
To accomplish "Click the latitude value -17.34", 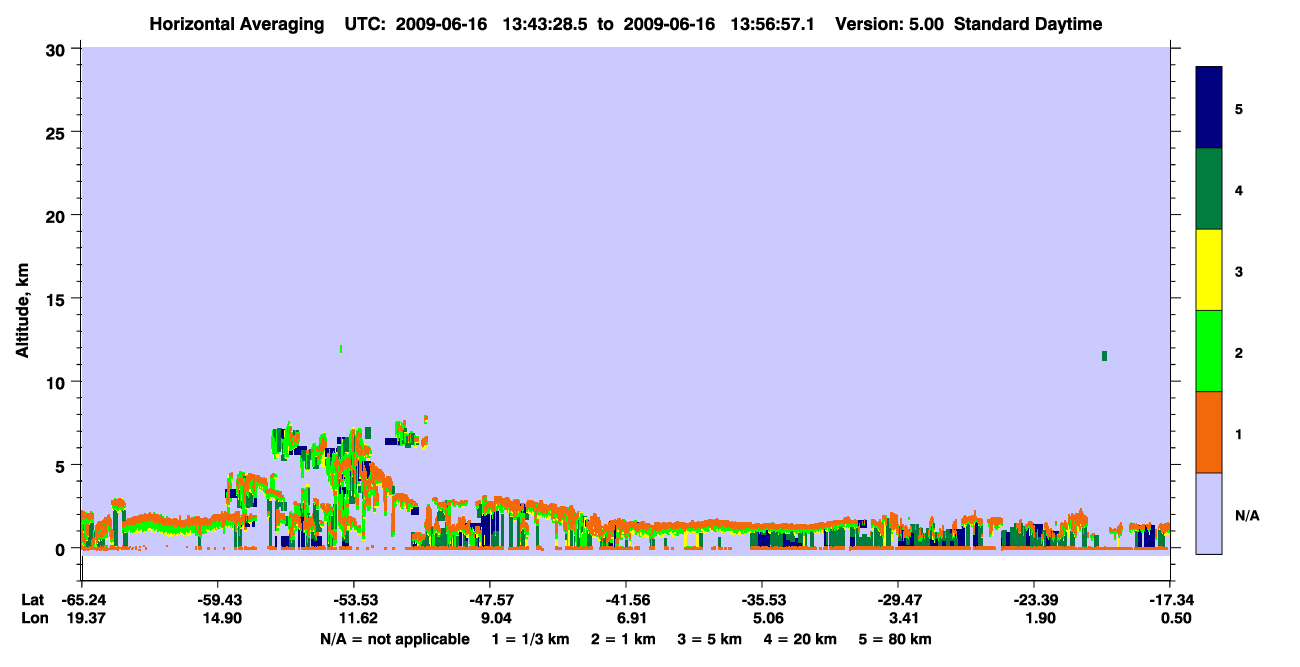I will 1169,600.
